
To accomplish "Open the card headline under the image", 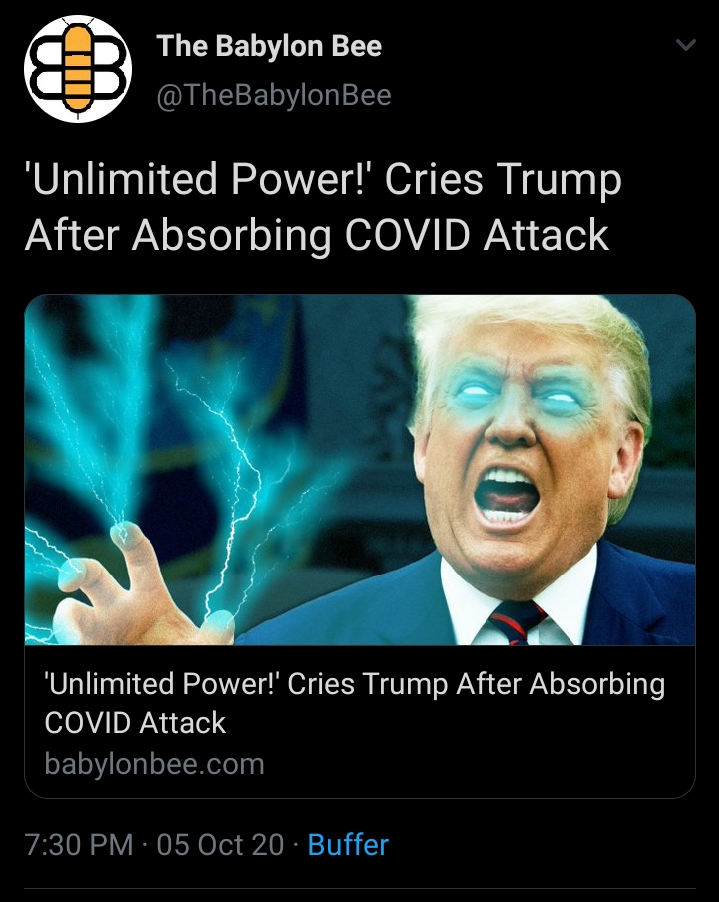I will point(355,703).
